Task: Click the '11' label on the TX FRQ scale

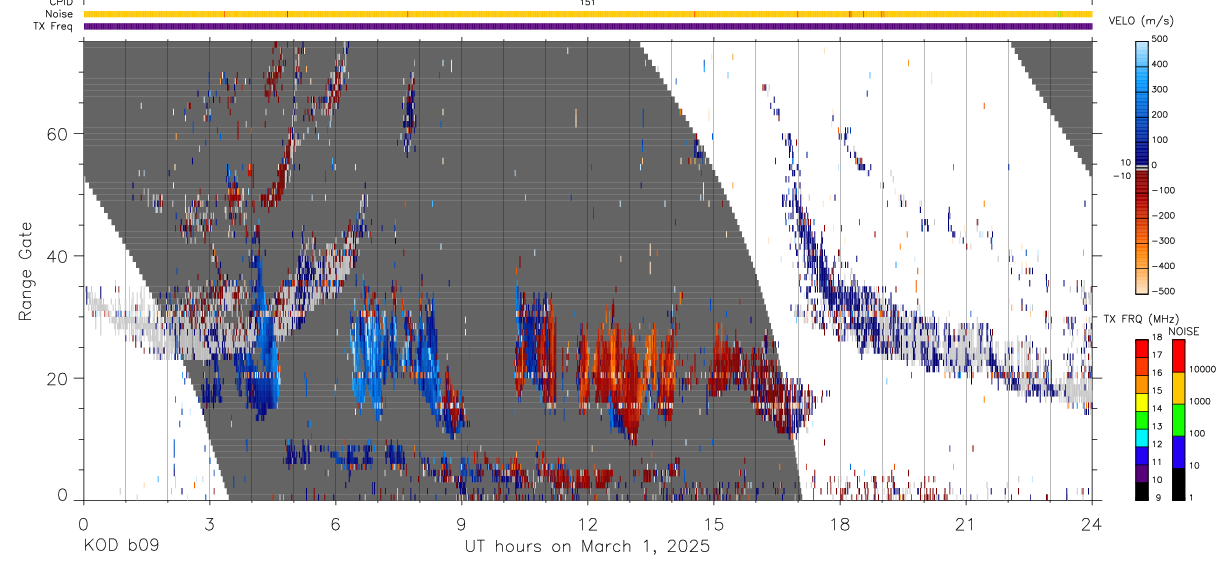Action: 1157,462
